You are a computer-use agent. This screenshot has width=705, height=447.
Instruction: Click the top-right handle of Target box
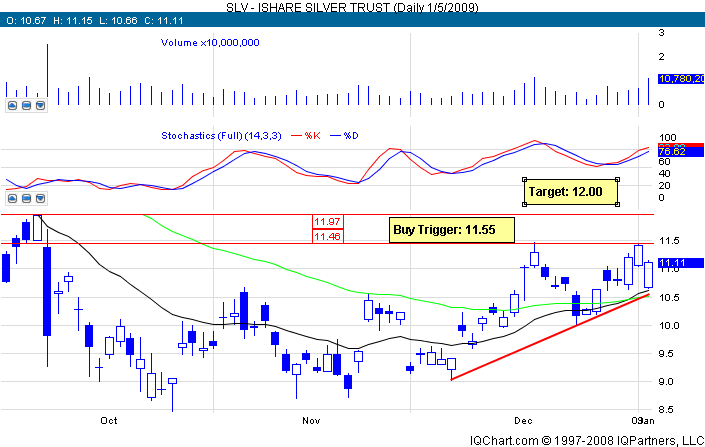[617, 179]
